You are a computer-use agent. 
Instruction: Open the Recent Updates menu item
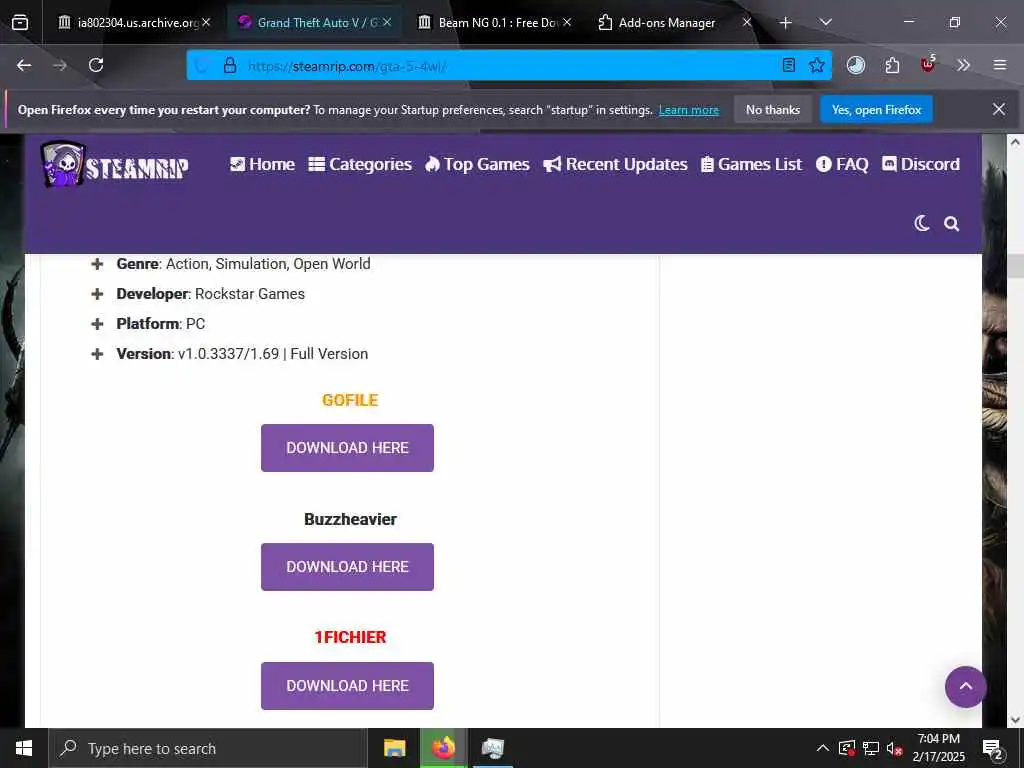pyautogui.click(x=615, y=165)
